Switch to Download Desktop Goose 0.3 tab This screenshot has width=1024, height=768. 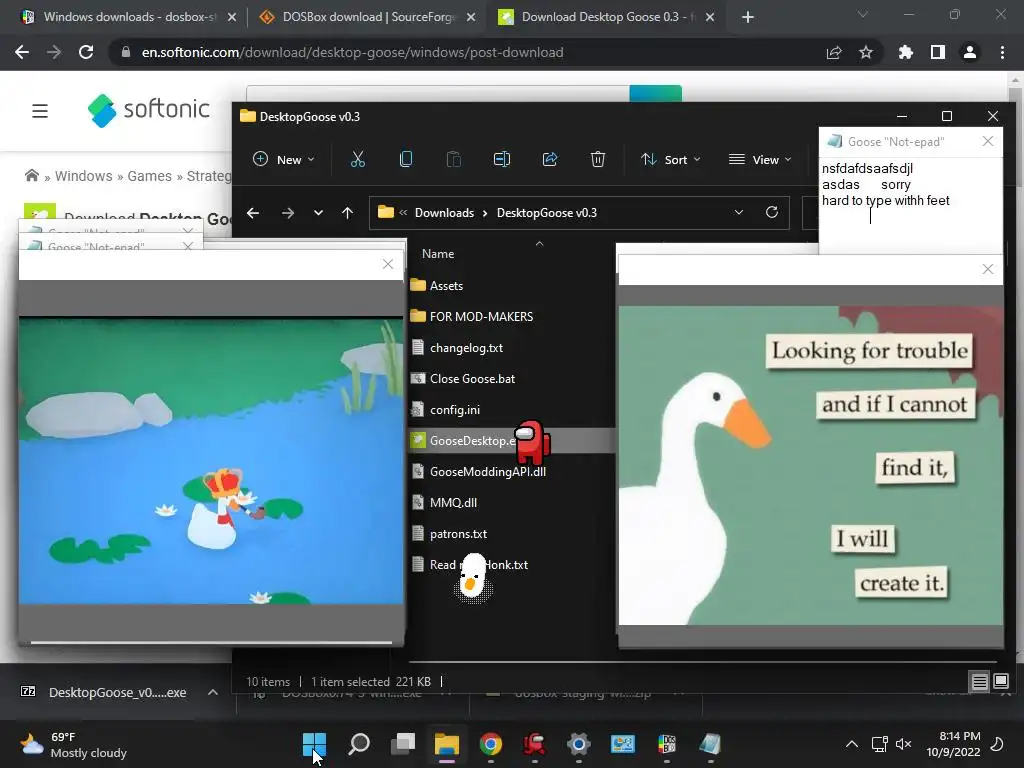(607, 17)
